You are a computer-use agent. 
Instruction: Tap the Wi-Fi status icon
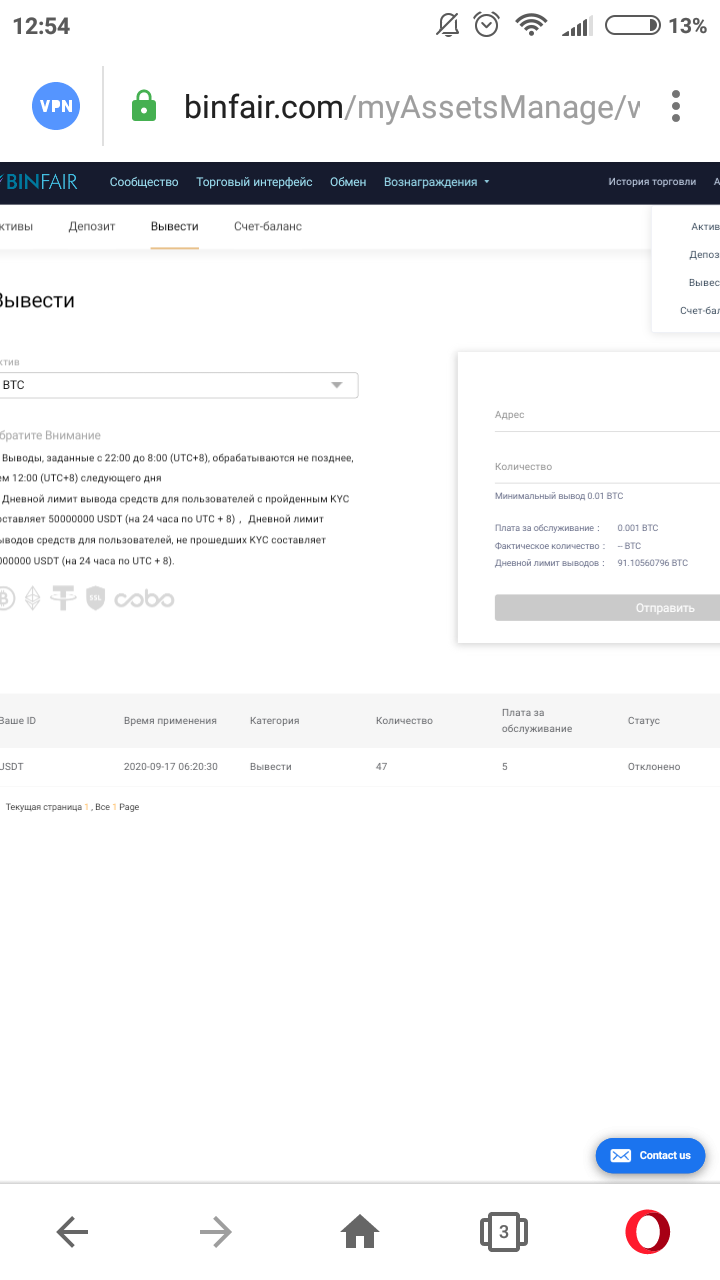531,26
